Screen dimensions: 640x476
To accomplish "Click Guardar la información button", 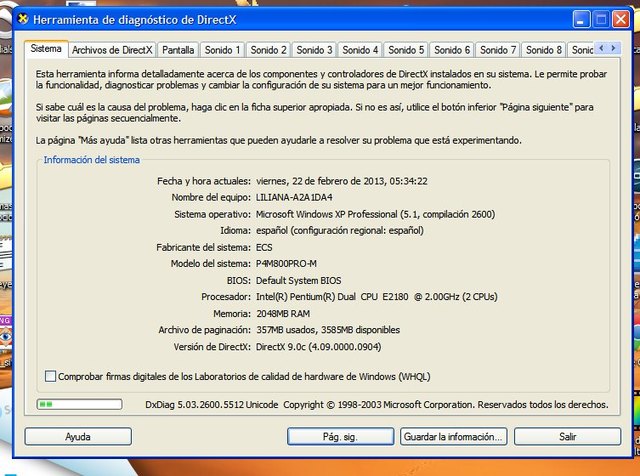I will click(453, 437).
